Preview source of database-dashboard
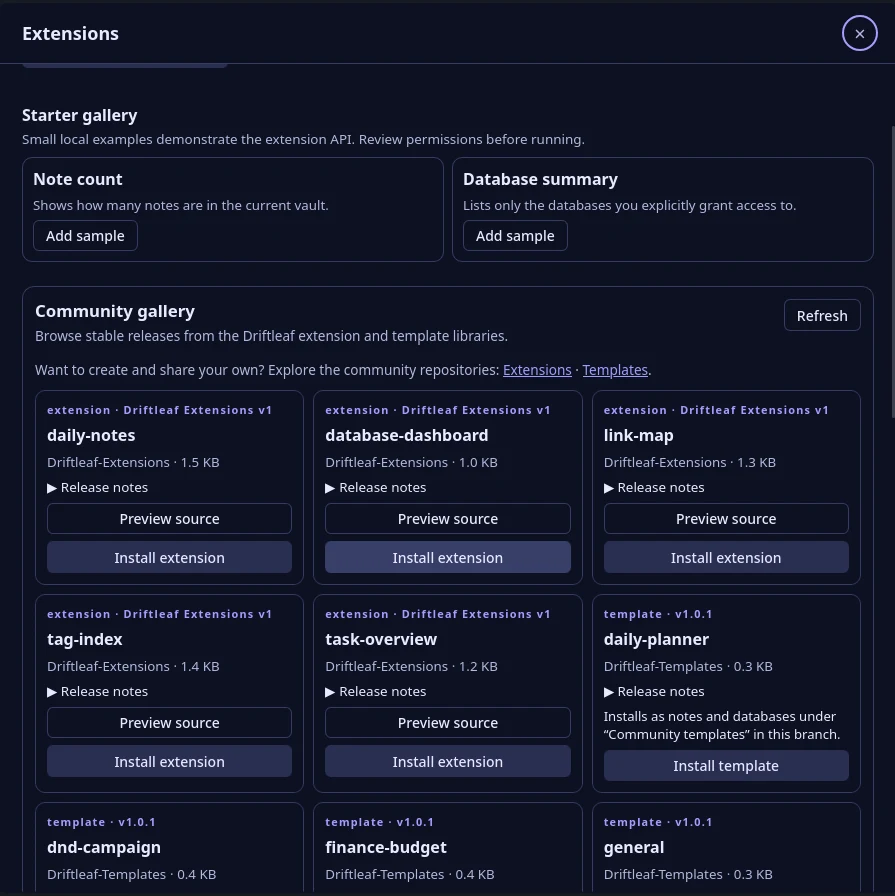The height and width of the screenshot is (896, 895). pos(448,519)
